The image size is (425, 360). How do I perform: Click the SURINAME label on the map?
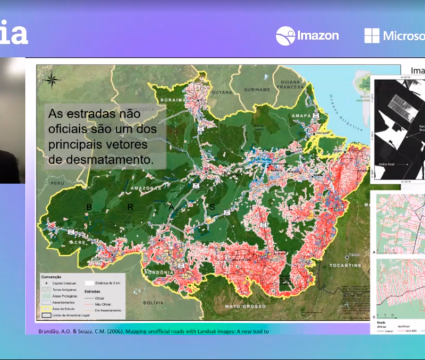(257, 89)
